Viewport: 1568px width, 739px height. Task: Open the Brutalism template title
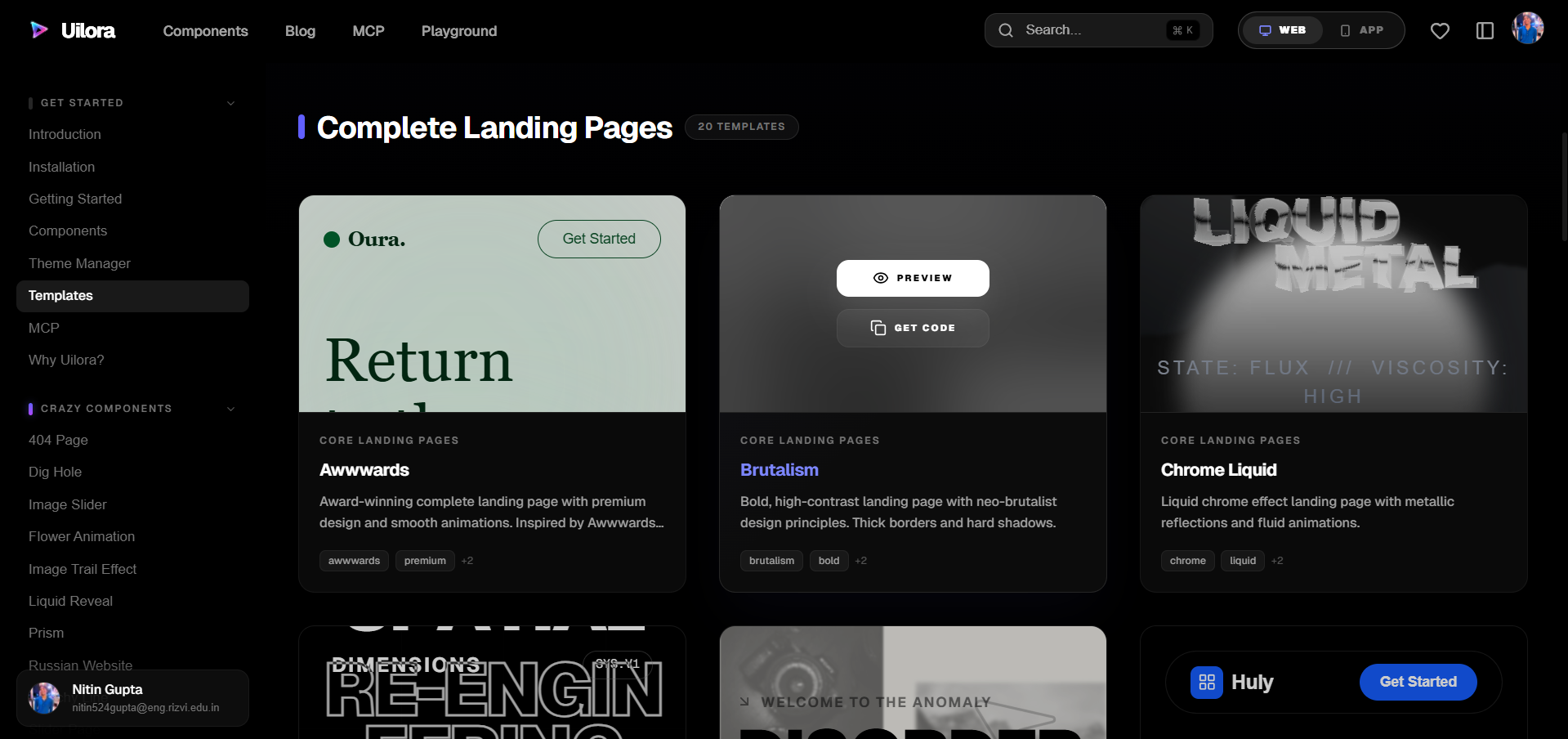pos(780,470)
